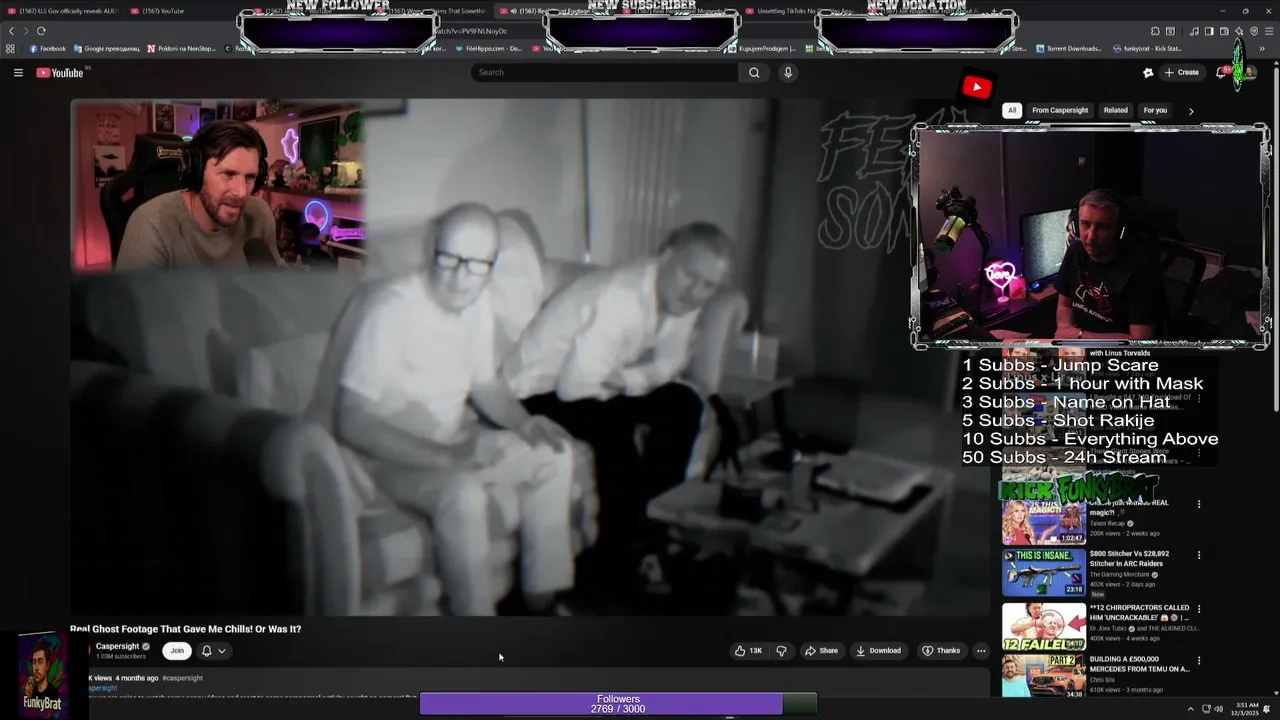The height and width of the screenshot is (720, 1280).
Task: Open options menu for '12 Chiropractors' video
Action: [x=1199, y=609]
